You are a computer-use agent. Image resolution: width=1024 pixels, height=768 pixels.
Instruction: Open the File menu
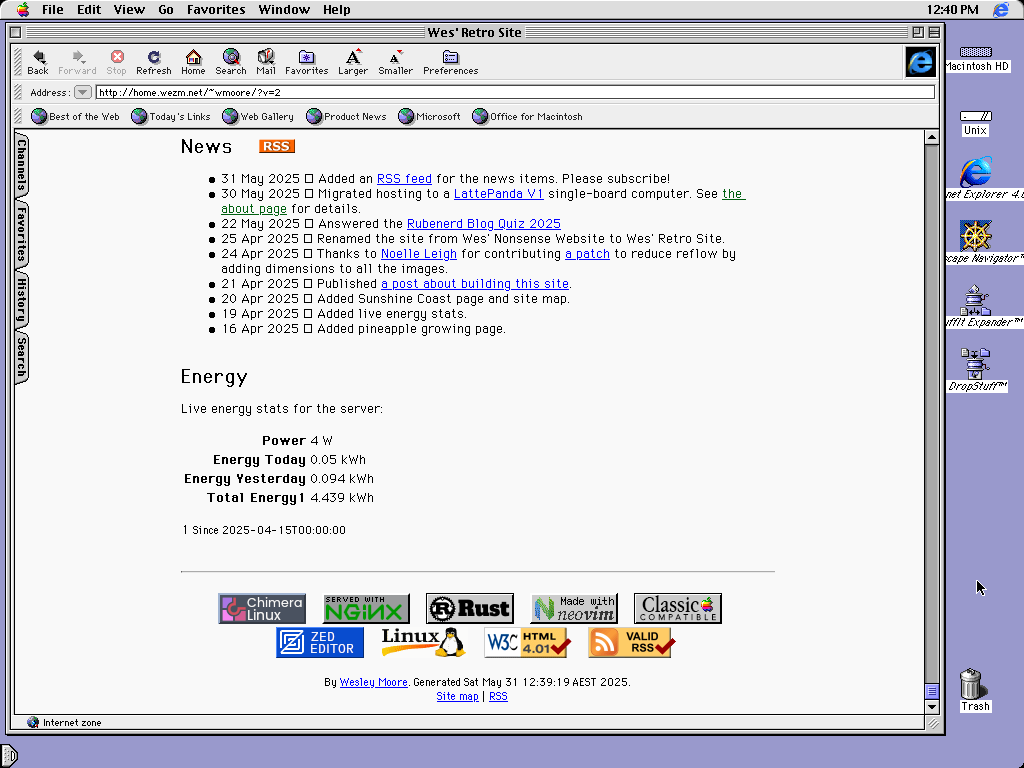point(52,9)
